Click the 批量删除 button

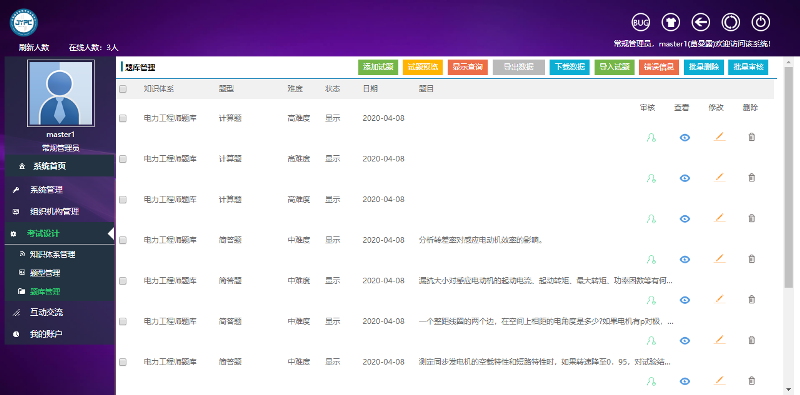(704, 67)
